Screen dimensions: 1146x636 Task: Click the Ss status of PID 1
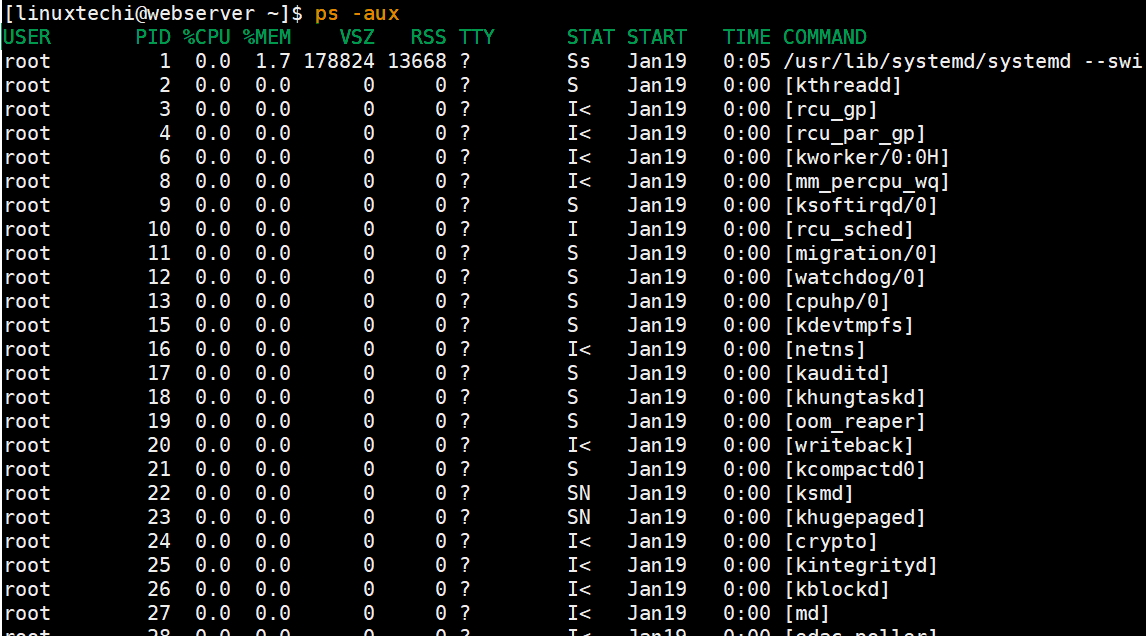pyautogui.click(x=579, y=61)
